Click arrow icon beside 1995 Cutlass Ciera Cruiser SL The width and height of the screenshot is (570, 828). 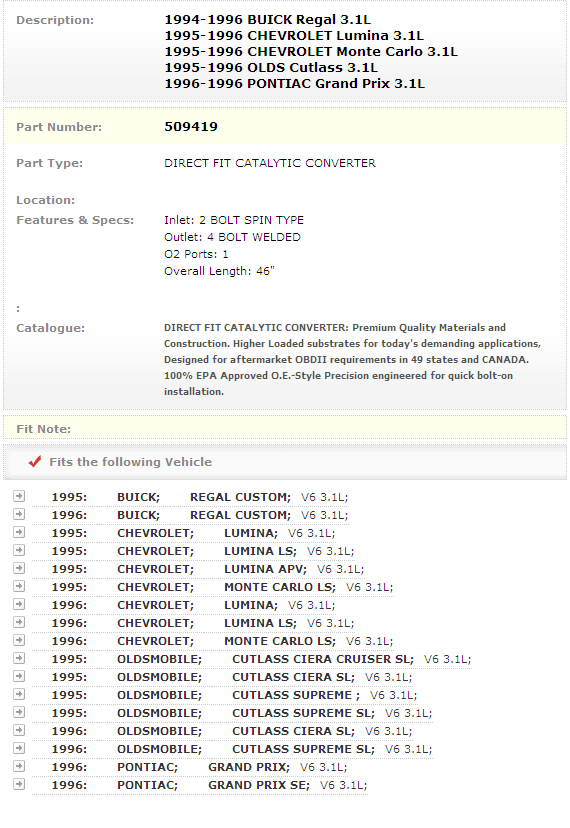coord(19,658)
